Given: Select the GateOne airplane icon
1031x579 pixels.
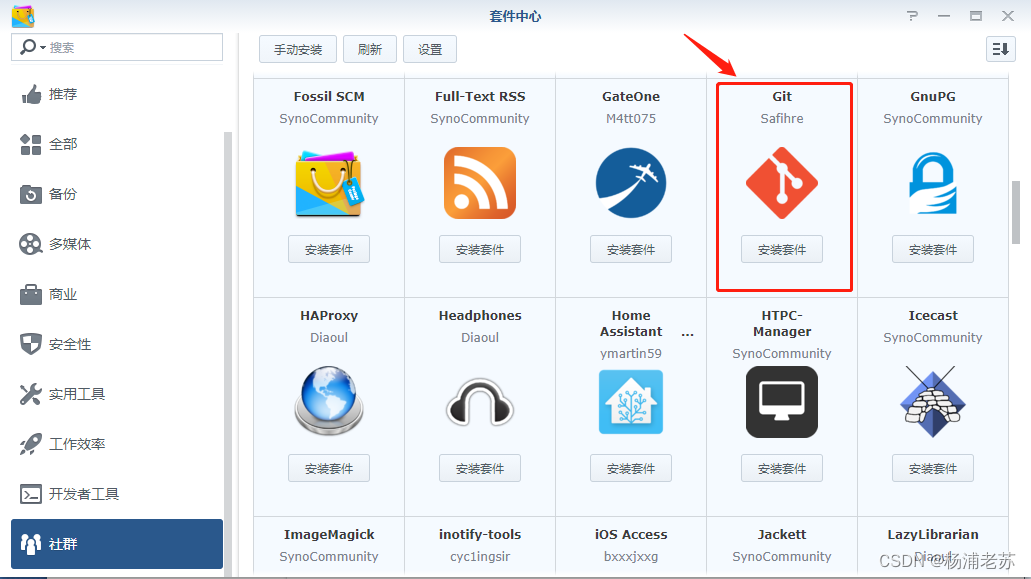Looking at the screenshot, I should 631,183.
